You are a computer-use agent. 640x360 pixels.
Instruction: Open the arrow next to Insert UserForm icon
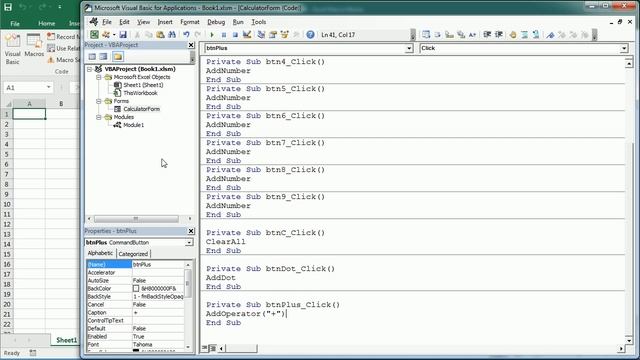(x=114, y=35)
